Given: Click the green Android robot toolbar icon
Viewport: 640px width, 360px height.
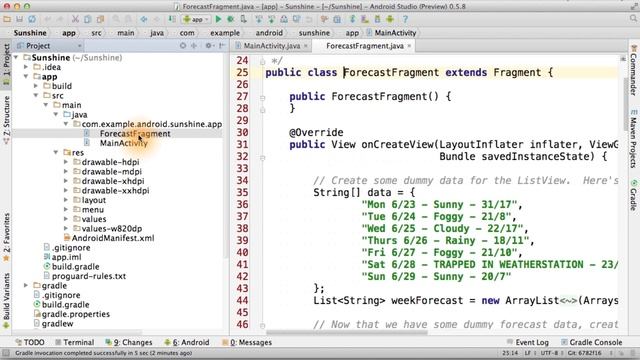Looking at the screenshot, I should (x=390, y=19).
